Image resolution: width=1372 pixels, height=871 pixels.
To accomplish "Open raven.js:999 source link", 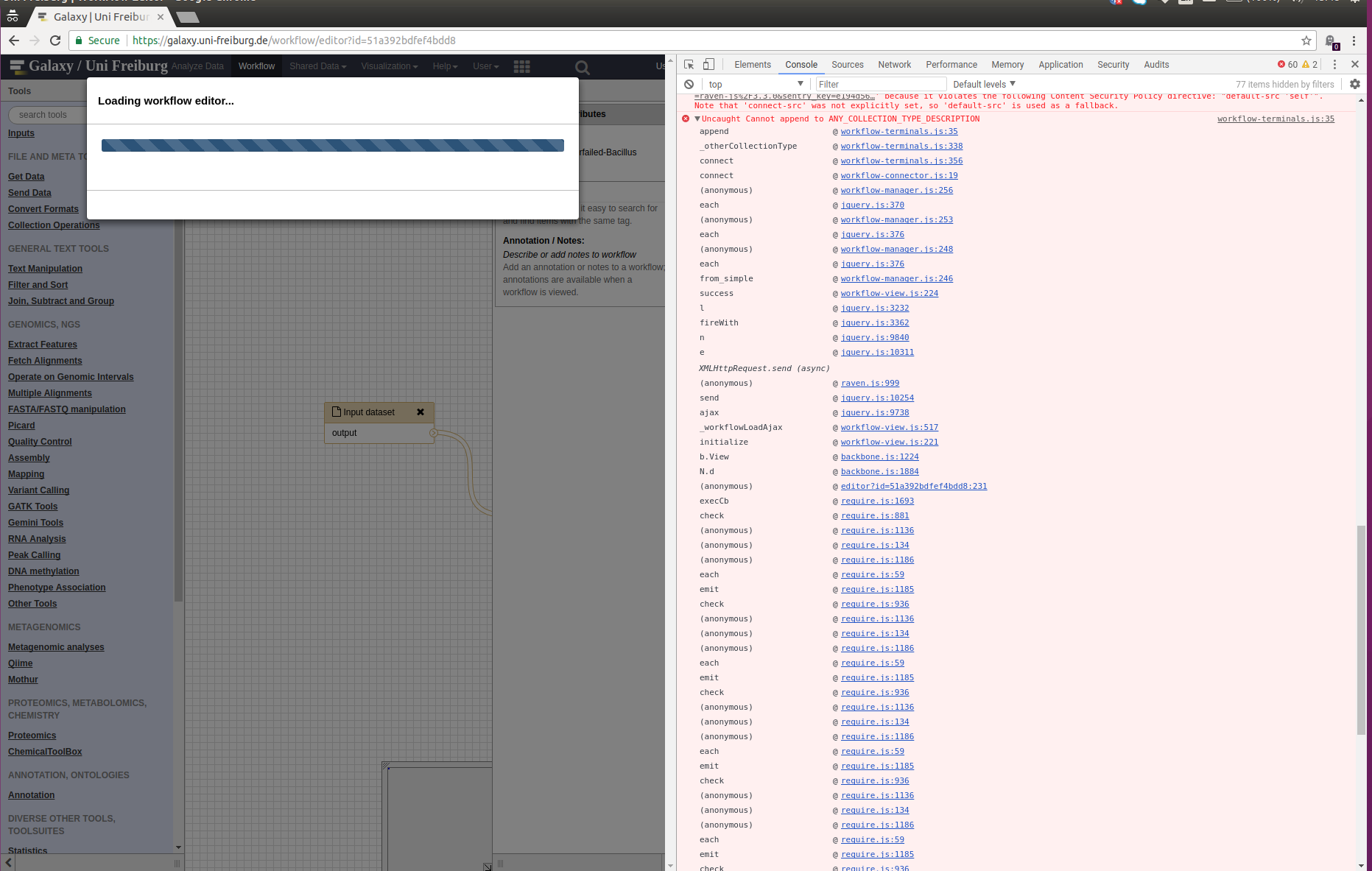I will tap(870, 383).
